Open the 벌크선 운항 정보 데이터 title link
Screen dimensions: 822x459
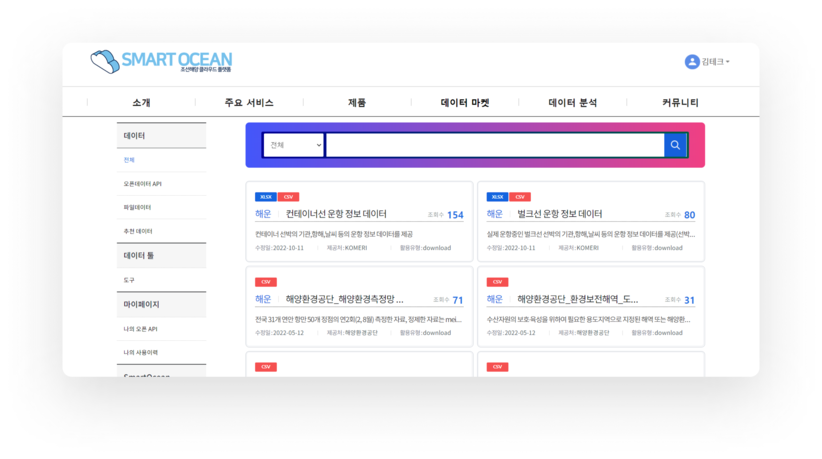[x=560, y=214]
